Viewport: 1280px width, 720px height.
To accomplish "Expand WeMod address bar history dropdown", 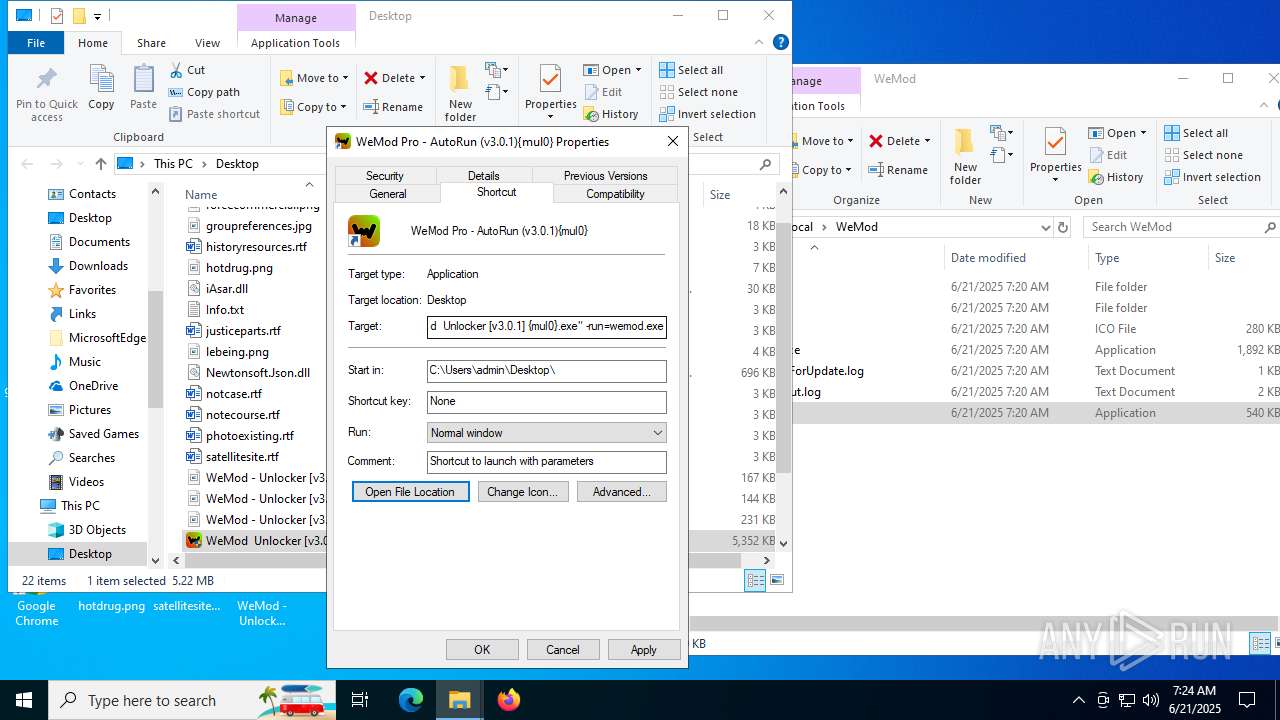I will [1045, 227].
